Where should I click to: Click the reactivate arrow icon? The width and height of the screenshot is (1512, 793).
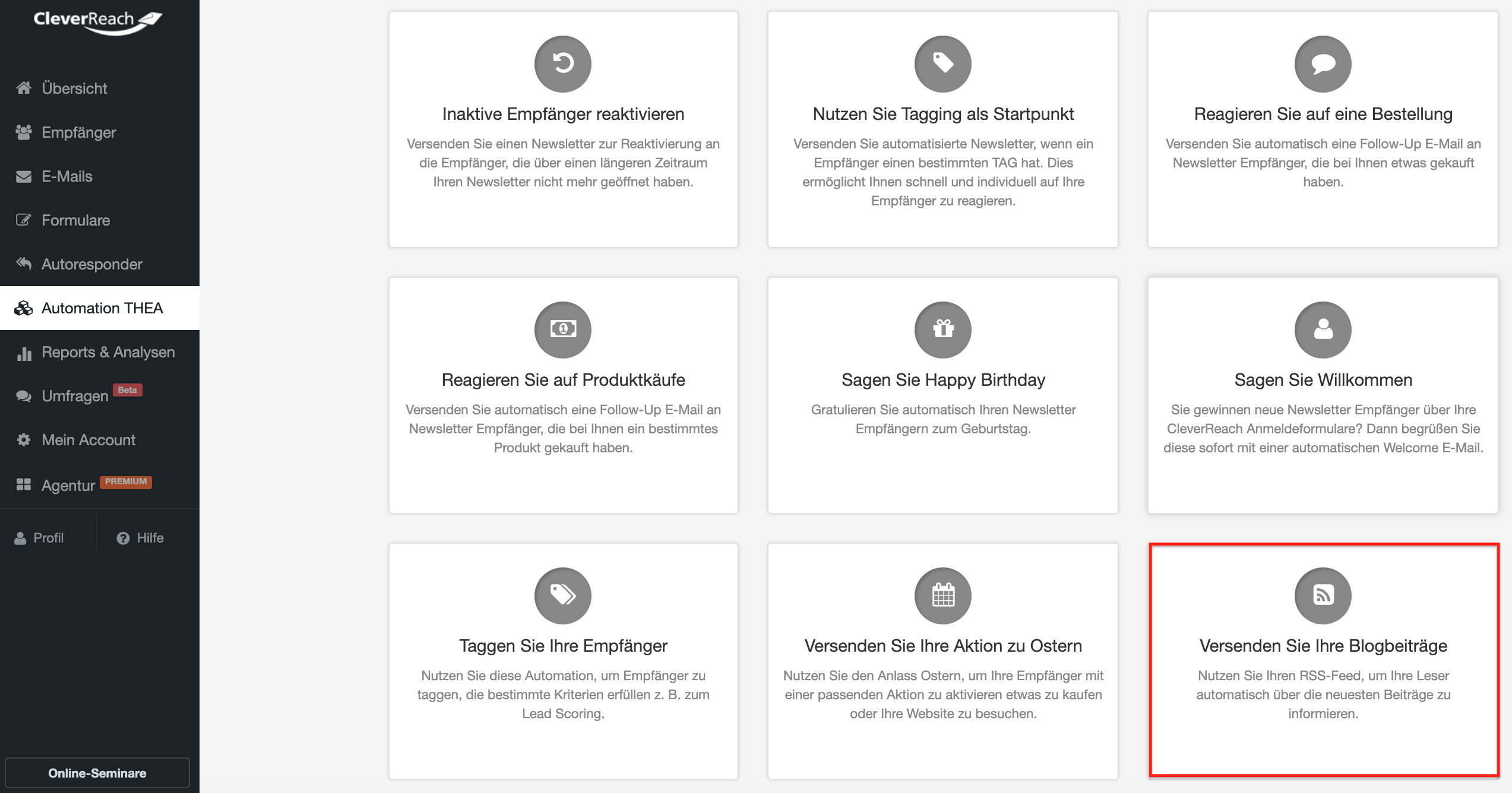tap(562, 64)
